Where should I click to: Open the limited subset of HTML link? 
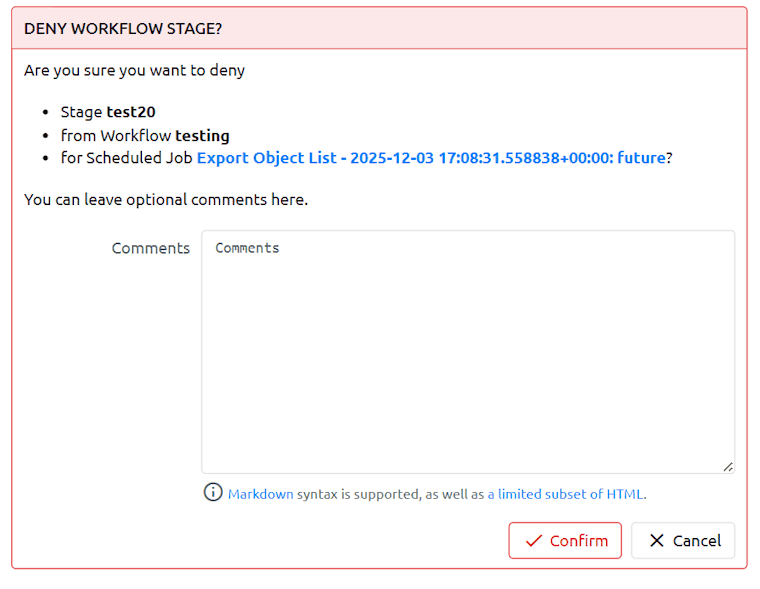point(565,494)
